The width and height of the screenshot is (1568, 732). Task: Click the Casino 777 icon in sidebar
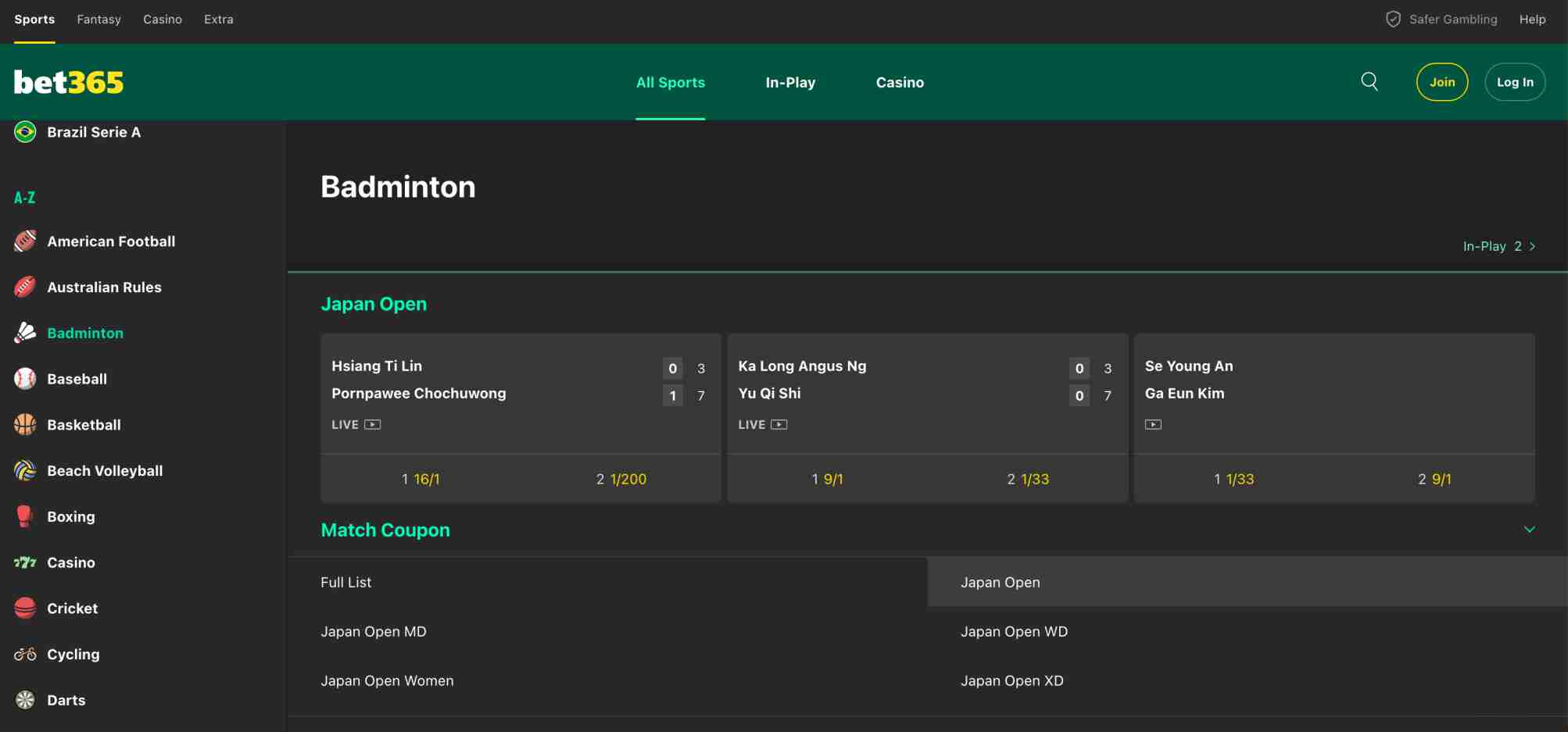click(x=25, y=562)
